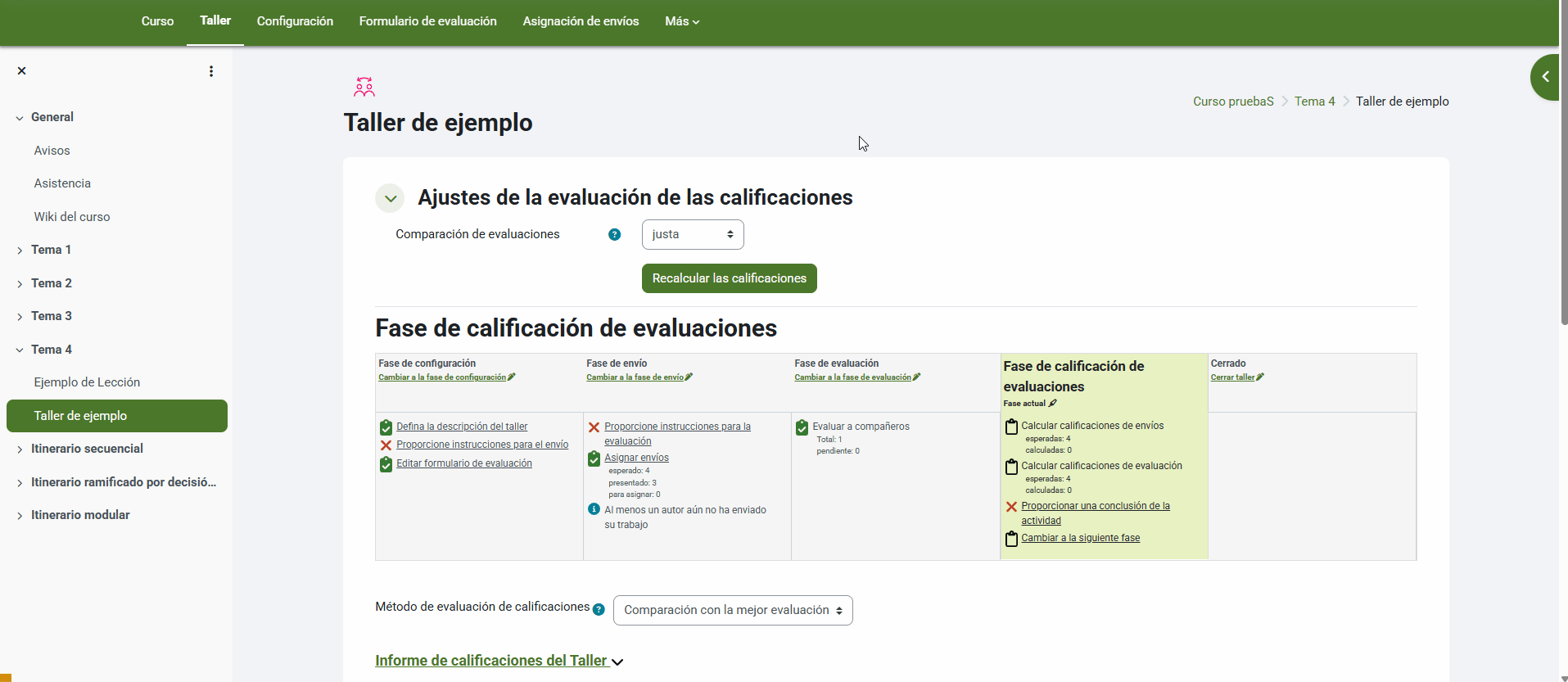Image resolution: width=1568 pixels, height=682 pixels.
Task: Click pencil icon beside Fase actual
Action: (x=1053, y=404)
